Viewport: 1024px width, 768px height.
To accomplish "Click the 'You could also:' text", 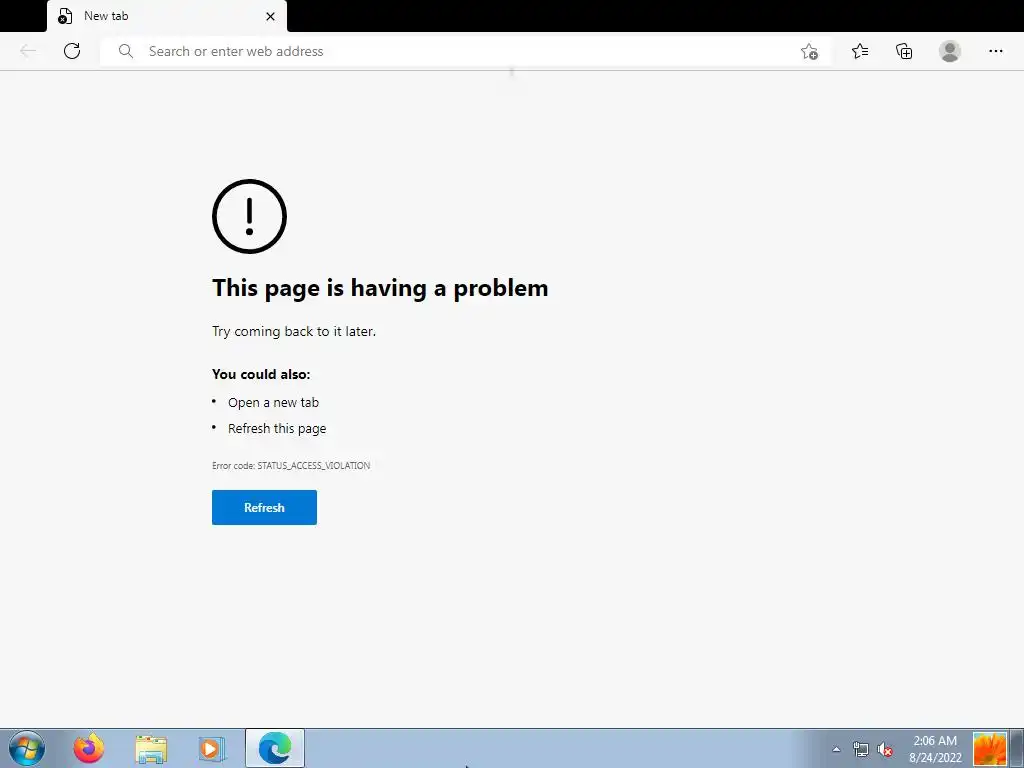I will click(261, 374).
